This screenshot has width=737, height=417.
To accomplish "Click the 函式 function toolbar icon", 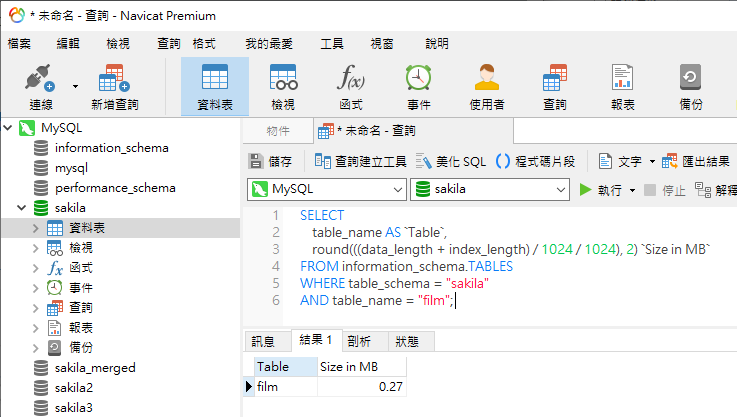I will pyautogui.click(x=351, y=80).
